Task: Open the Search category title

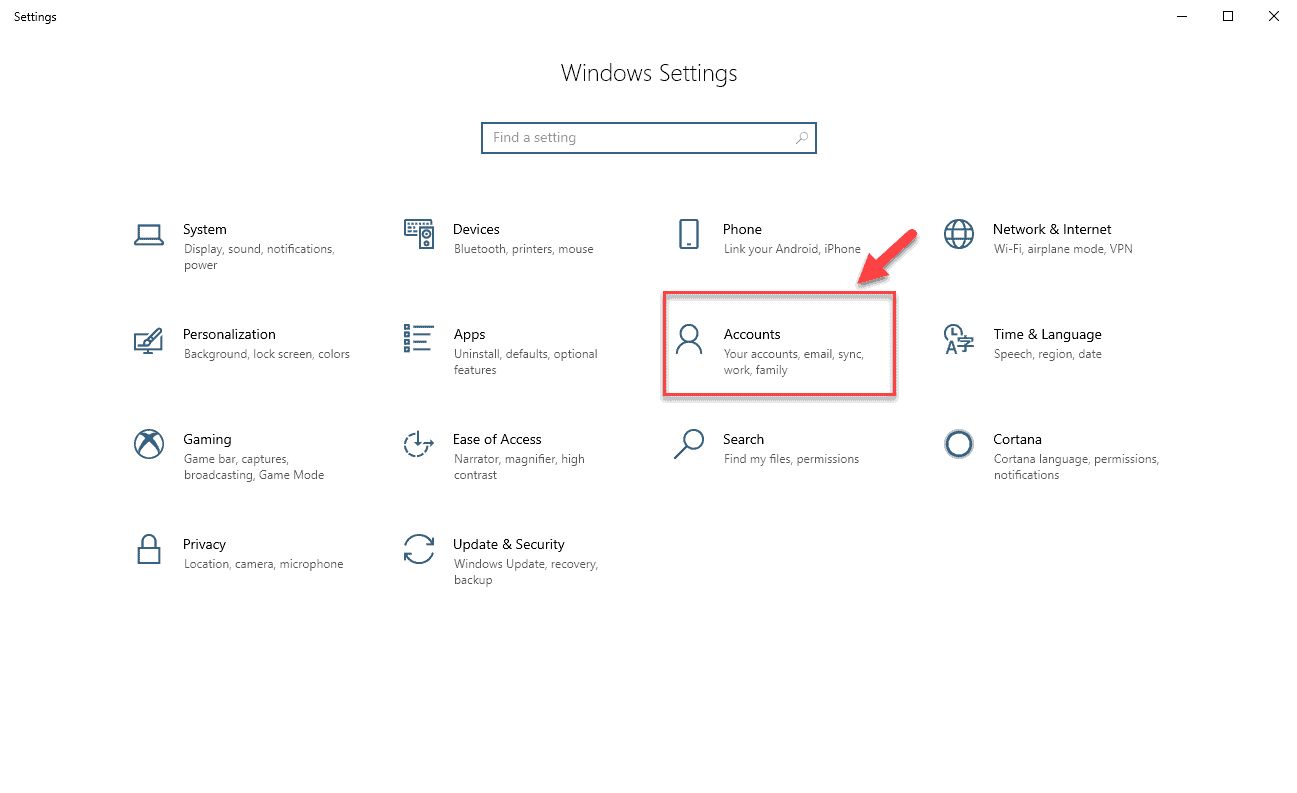Action: click(743, 440)
